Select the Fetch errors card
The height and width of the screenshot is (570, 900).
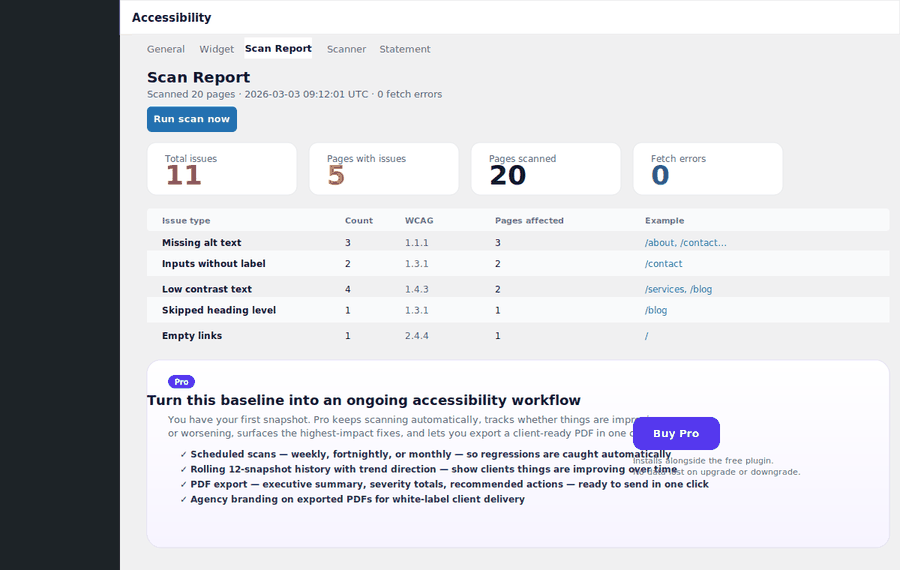pyautogui.click(x=707, y=169)
